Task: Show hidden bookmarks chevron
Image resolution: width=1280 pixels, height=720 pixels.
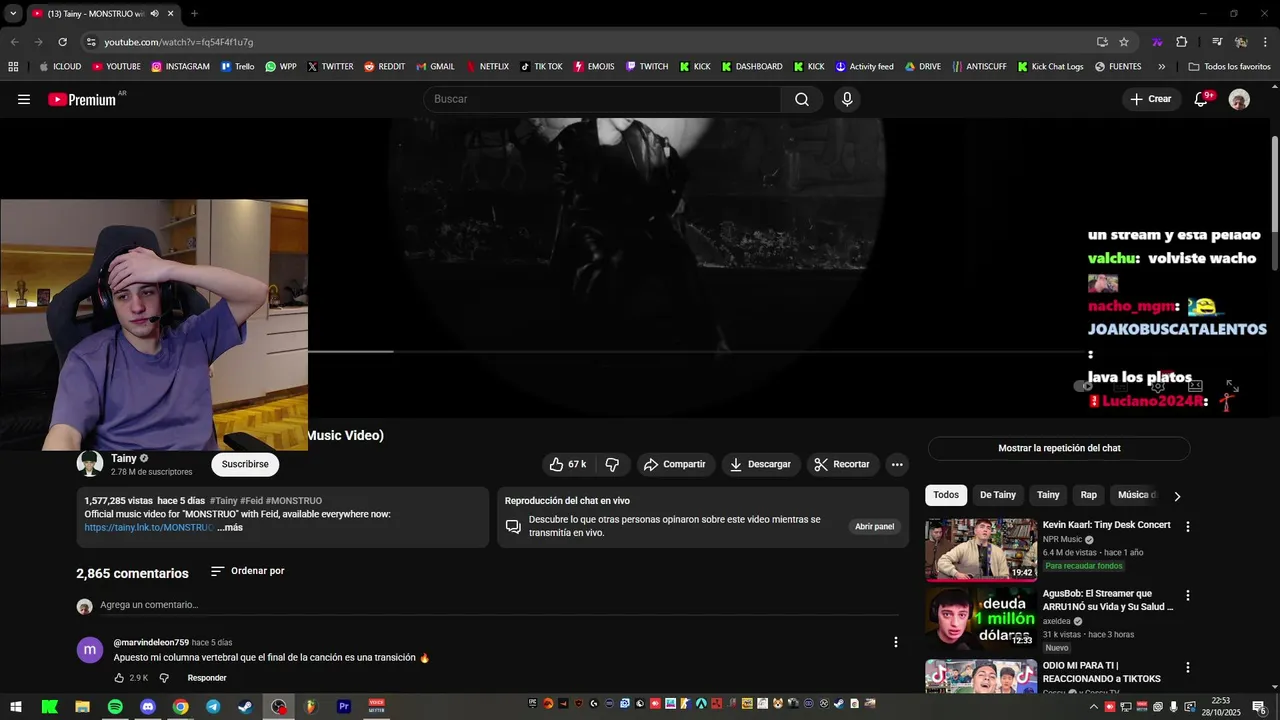Action: pos(1161,67)
